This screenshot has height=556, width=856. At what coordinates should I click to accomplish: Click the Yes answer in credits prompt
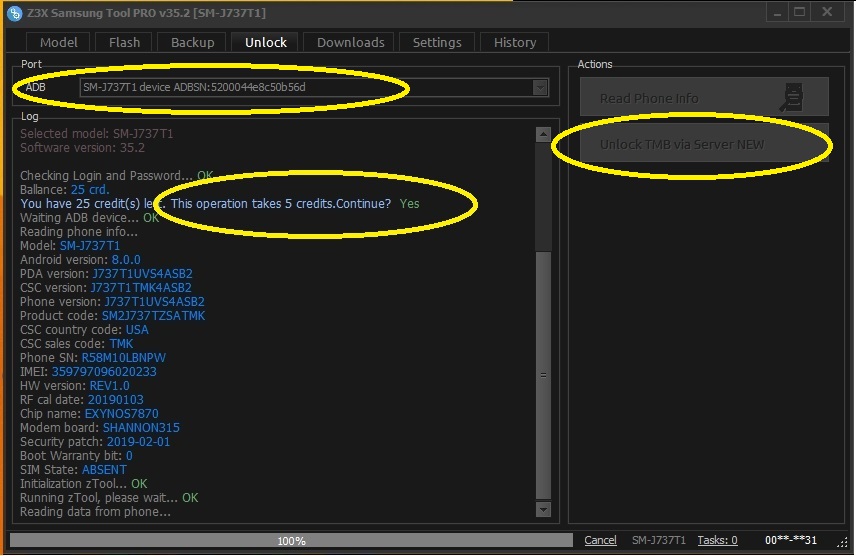409,204
